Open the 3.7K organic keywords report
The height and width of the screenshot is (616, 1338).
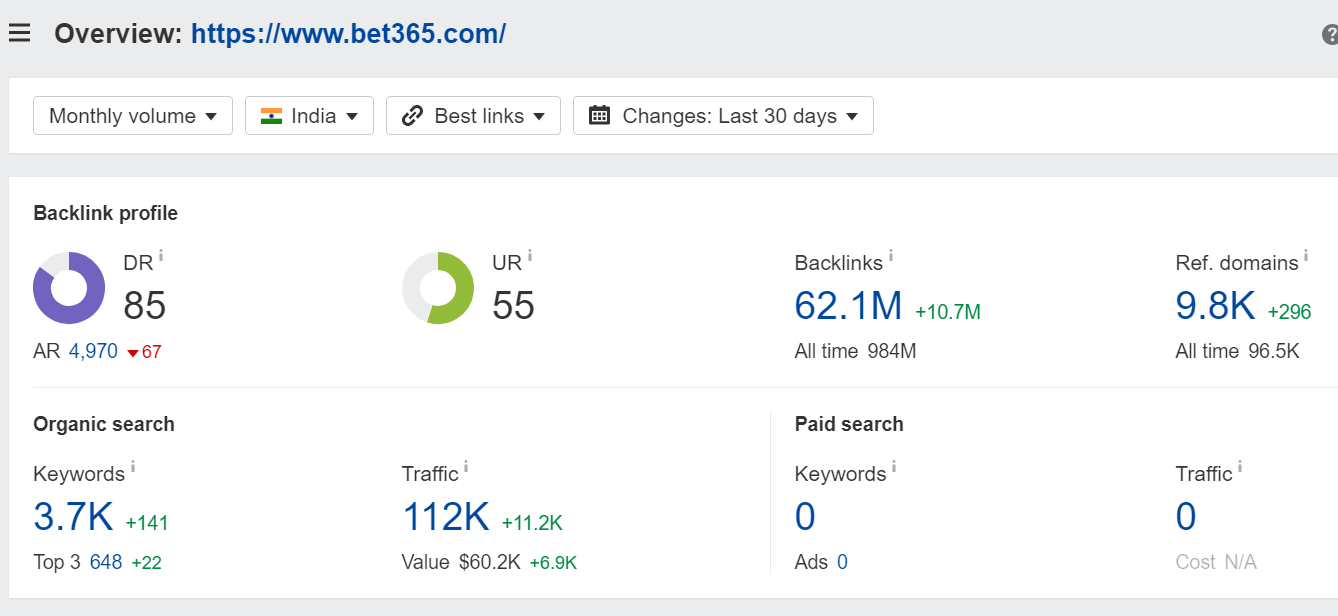pyautogui.click(x=73, y=517)
